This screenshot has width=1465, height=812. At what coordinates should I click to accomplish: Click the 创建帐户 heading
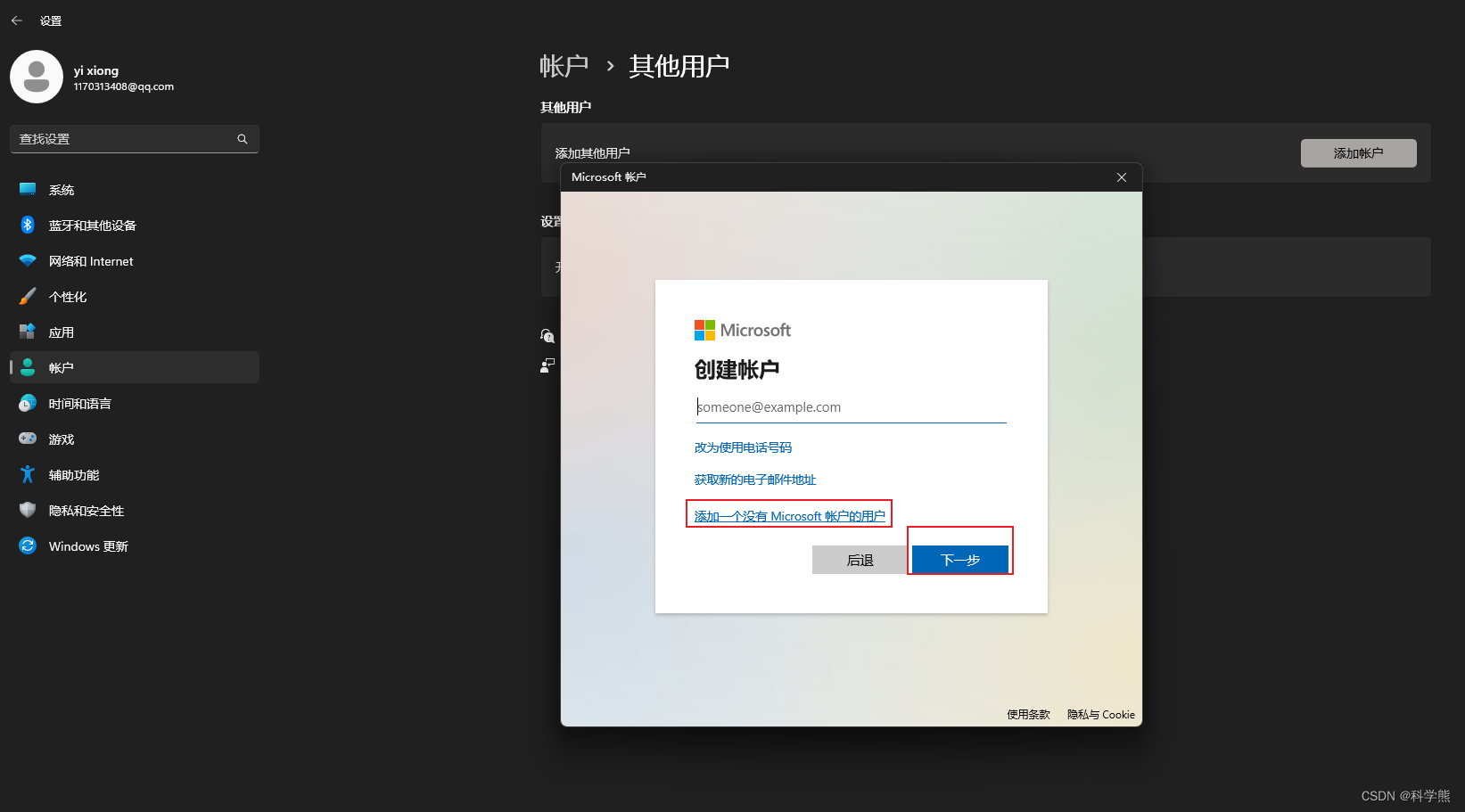737,370
